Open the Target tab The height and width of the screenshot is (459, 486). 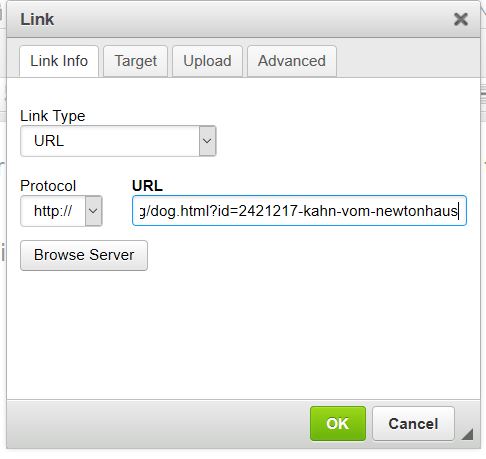(x=135, y=61)
